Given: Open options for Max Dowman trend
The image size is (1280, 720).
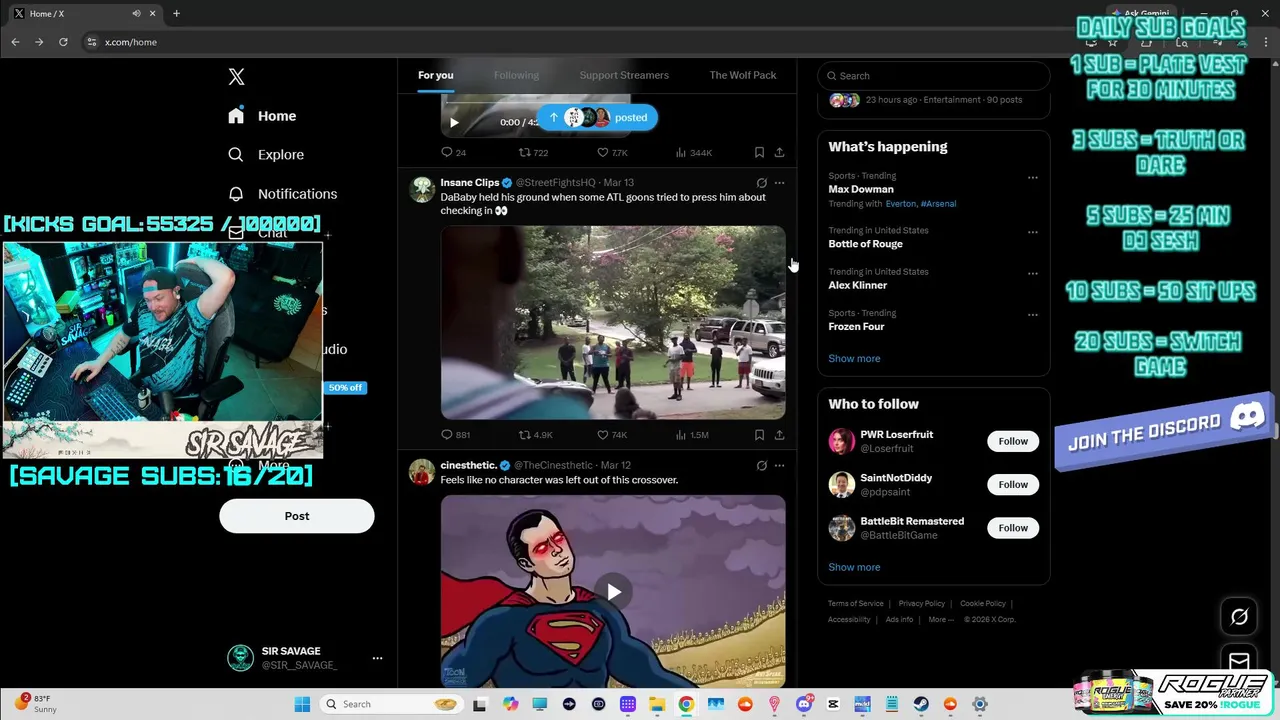Looking at the screenshot, I should [x=1033, y=178].
